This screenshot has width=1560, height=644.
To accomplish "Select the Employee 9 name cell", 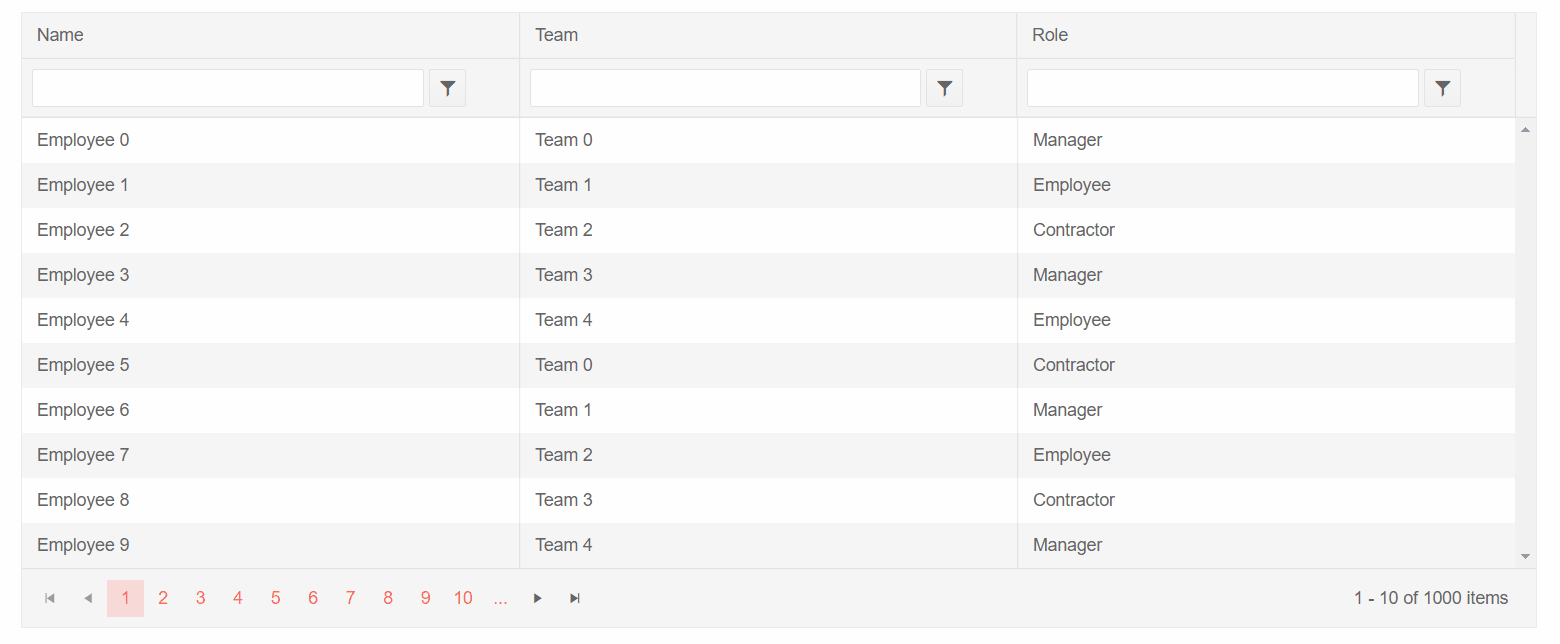I will tap(270, 545).
